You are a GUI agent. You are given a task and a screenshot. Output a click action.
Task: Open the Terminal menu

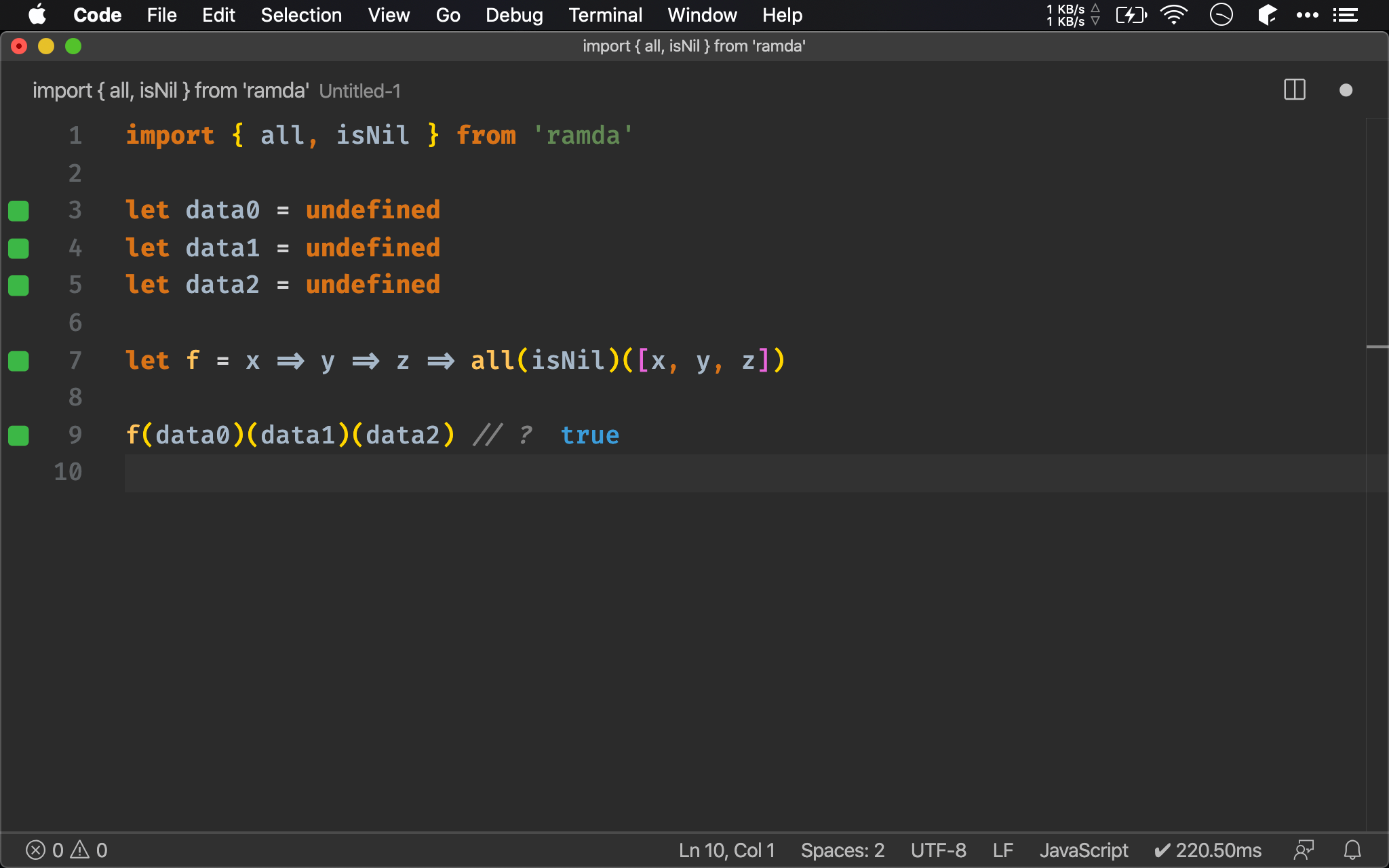604,15
